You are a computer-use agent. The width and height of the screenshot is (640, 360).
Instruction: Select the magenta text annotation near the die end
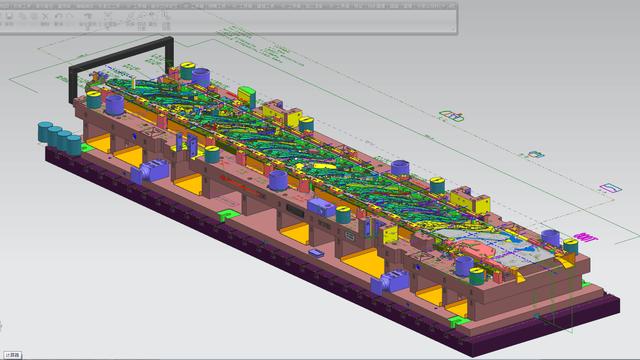click(586, 237)
